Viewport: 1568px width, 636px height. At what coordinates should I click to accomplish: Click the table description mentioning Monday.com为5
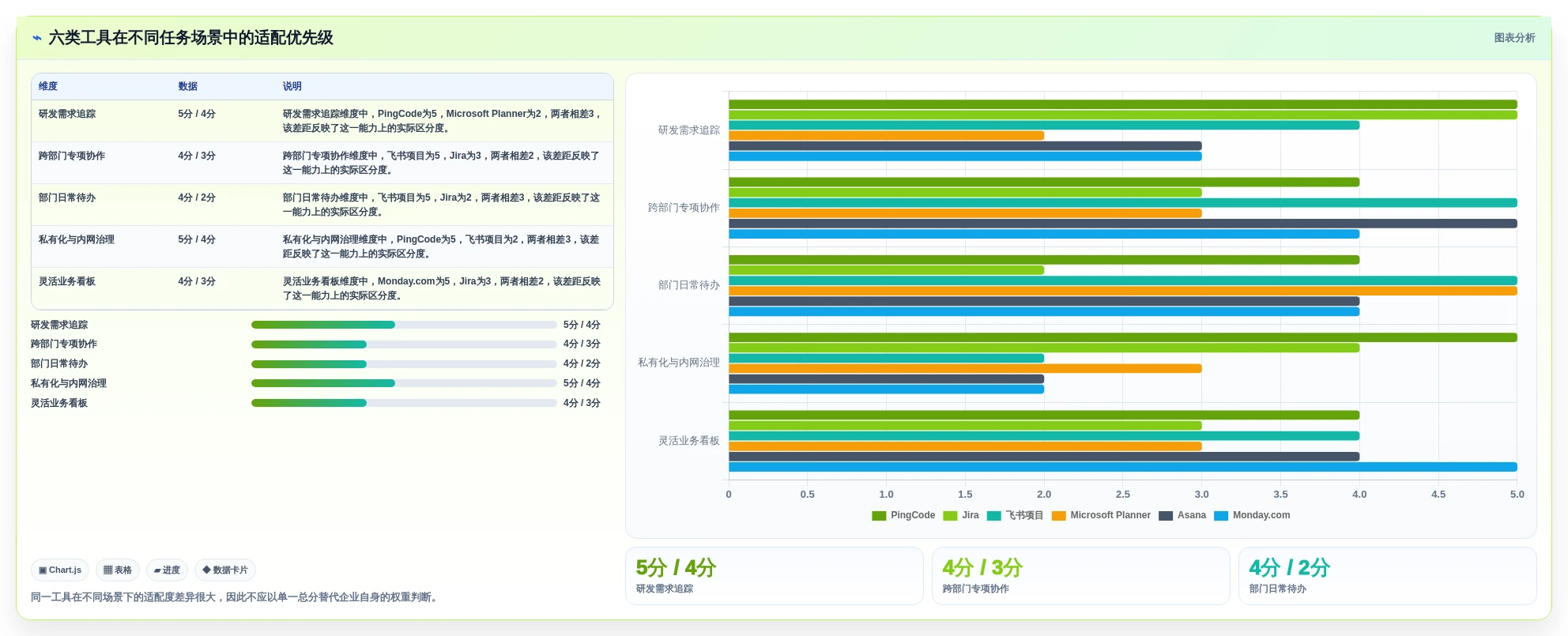coord(443,288)
